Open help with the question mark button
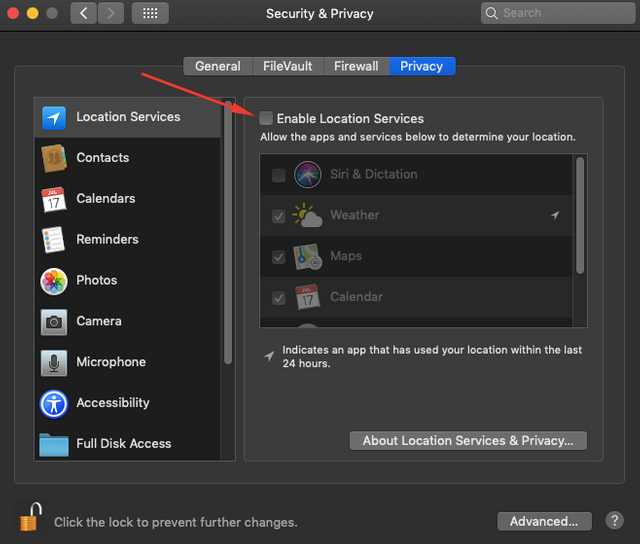The height and width of the screenshot is (544, 640). [614, 521]
